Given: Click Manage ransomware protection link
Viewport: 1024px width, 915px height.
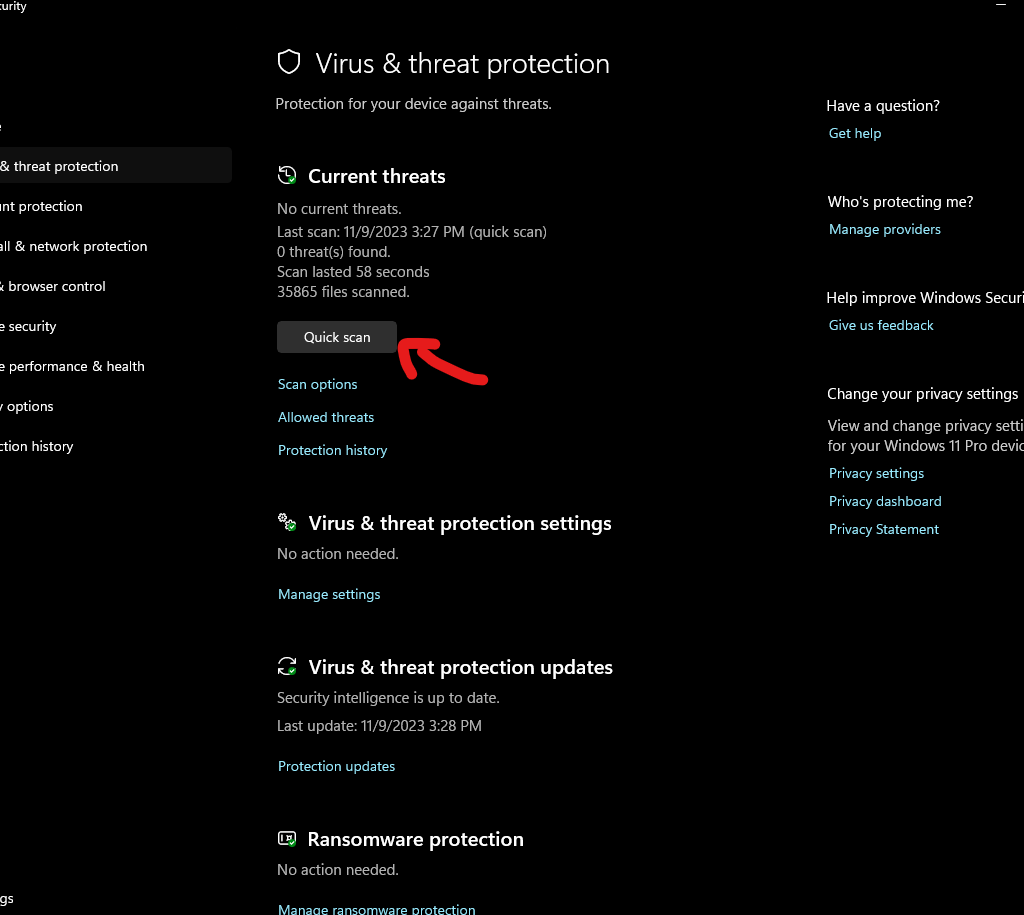Looking at the screenshot, I should [376, 909].
